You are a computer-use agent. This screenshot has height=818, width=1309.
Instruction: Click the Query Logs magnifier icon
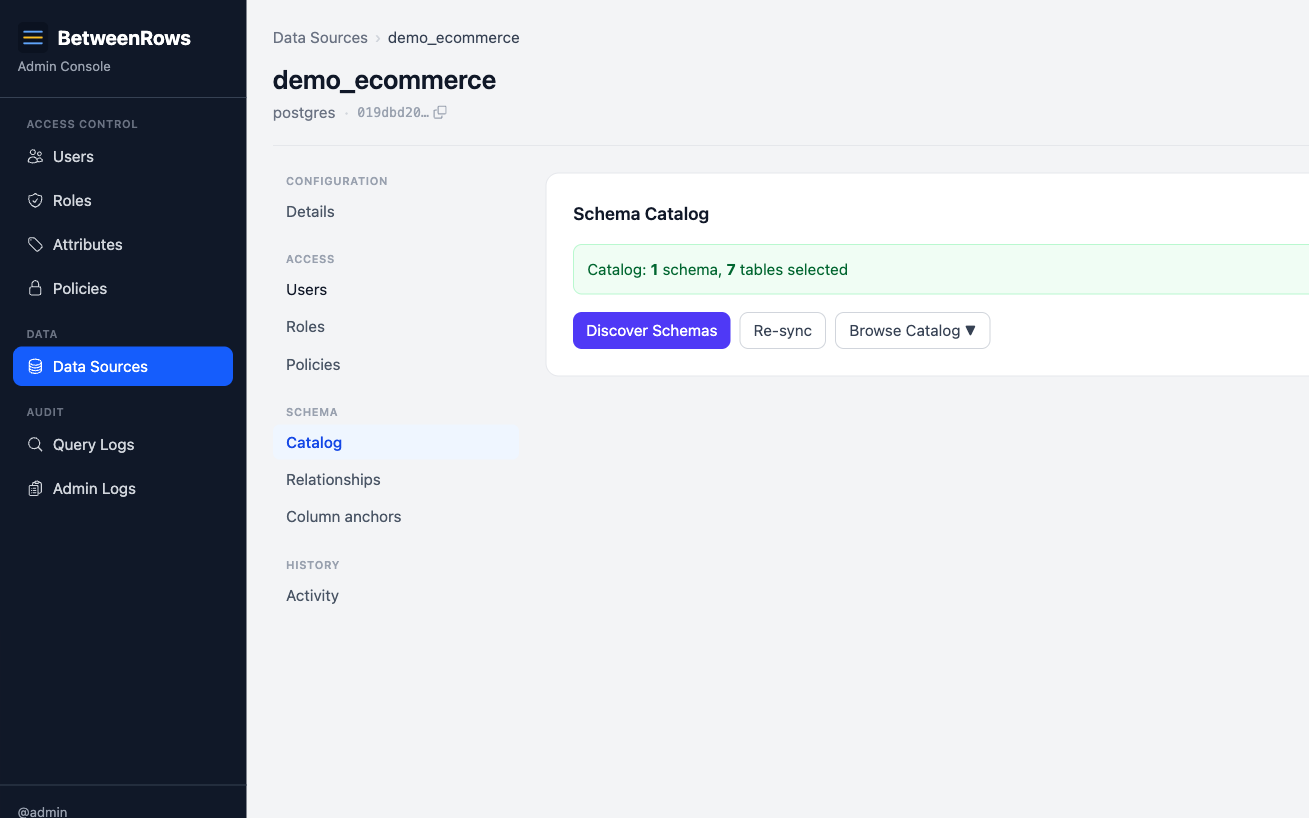(35, 445)
